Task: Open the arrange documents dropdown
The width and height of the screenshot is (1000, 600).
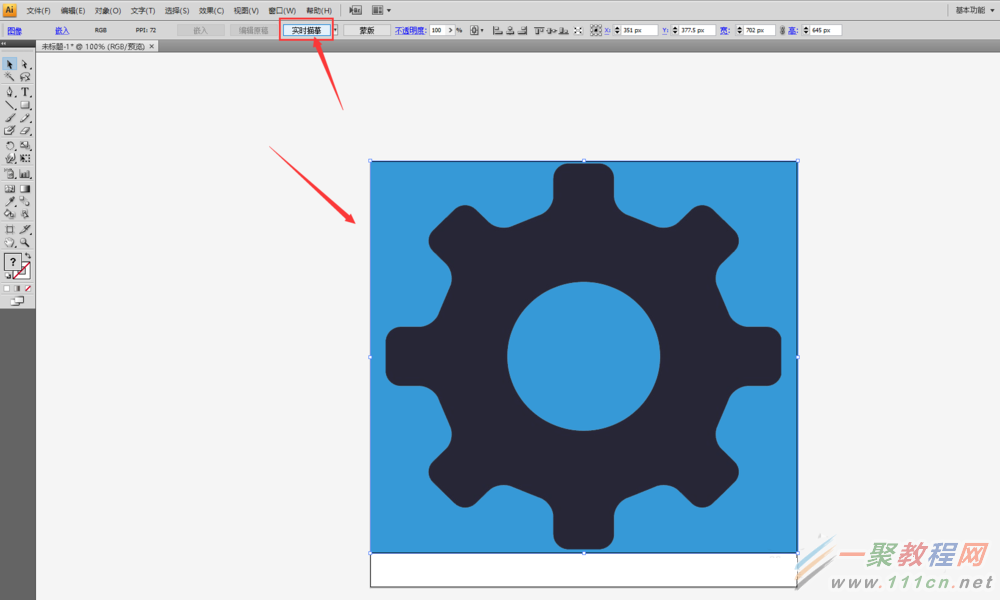Action: 381,10
